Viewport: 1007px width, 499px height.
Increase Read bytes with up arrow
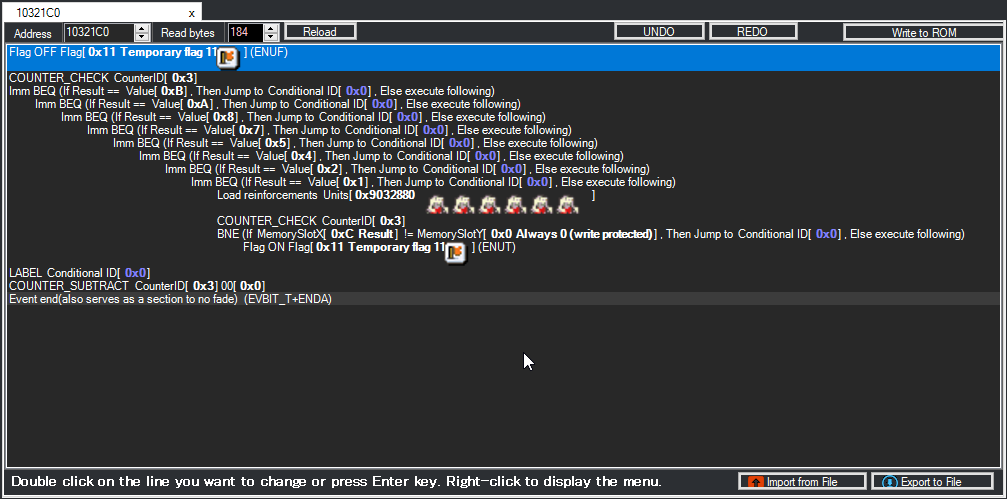(x=272, y=28)
